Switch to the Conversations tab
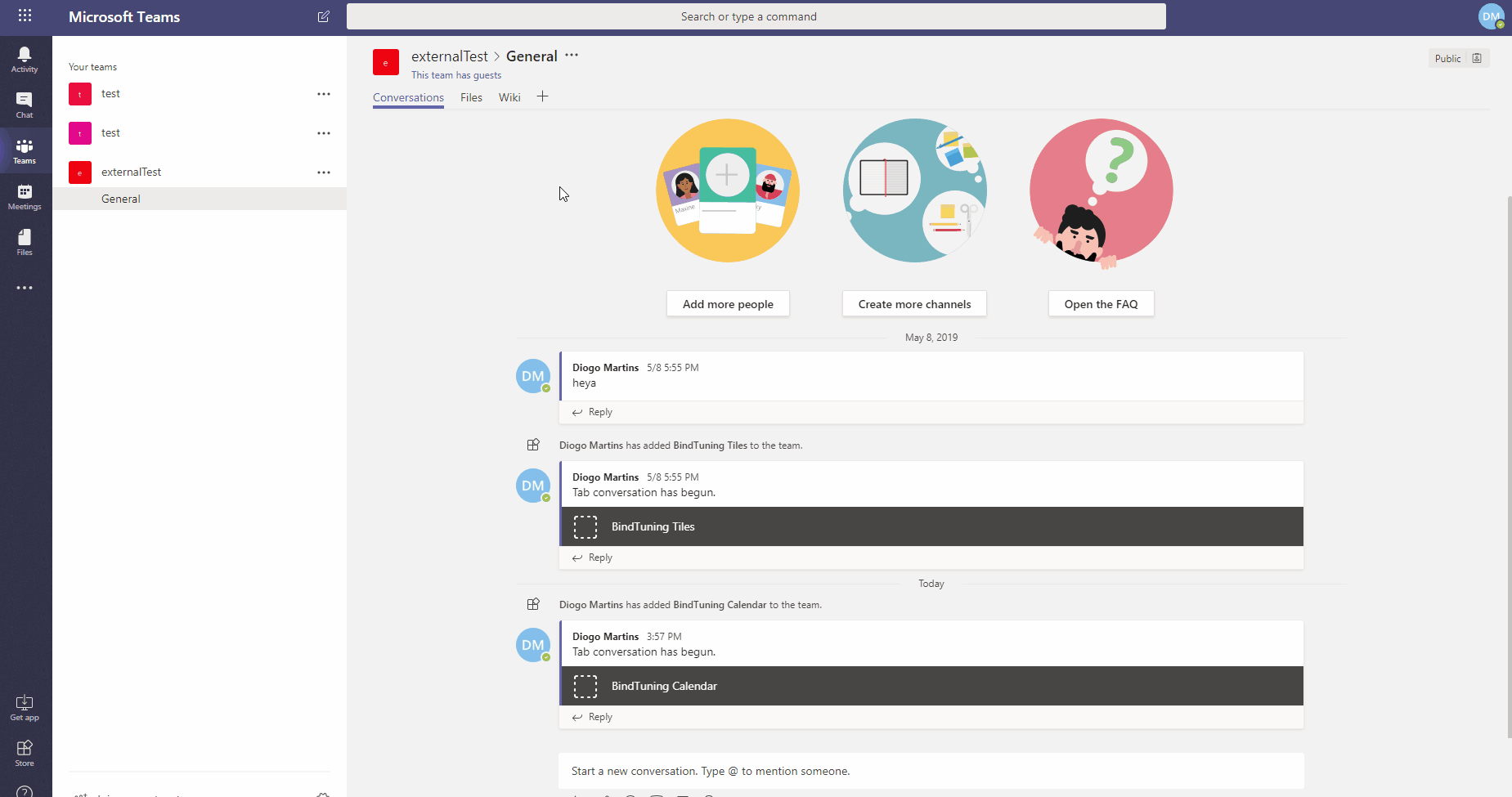This screenshot has height=797, width=1512. pyautogui.click(x=408, y=97)
